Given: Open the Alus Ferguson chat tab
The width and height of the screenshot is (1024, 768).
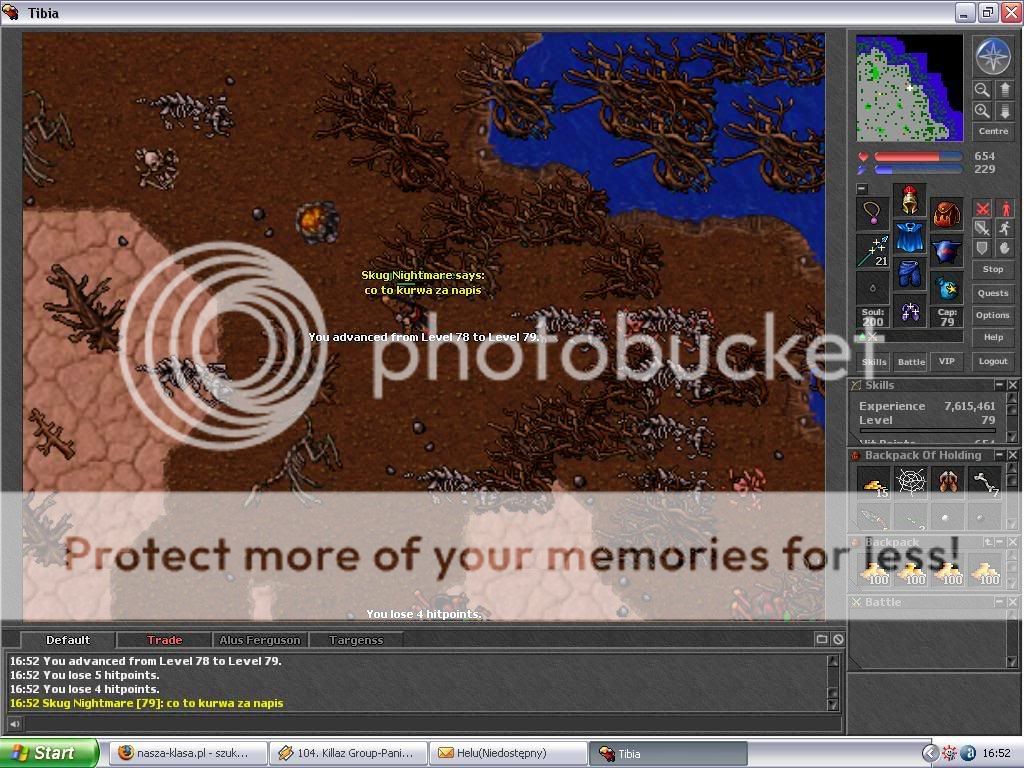Looking at the screenshot, I should (x=260, y=640).
